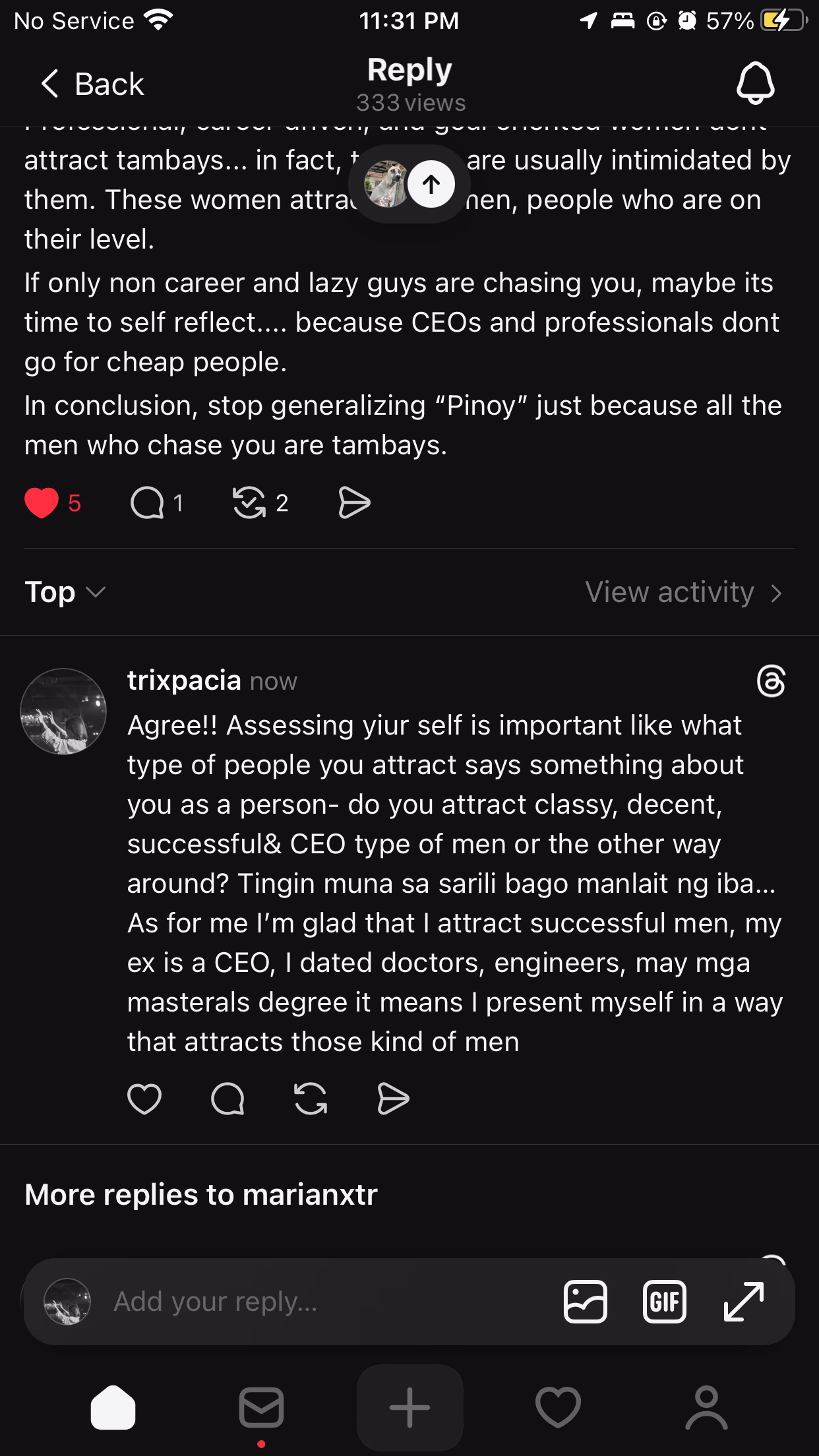
Task: Go Back to previous screen
Action: [x=92, y=84]
